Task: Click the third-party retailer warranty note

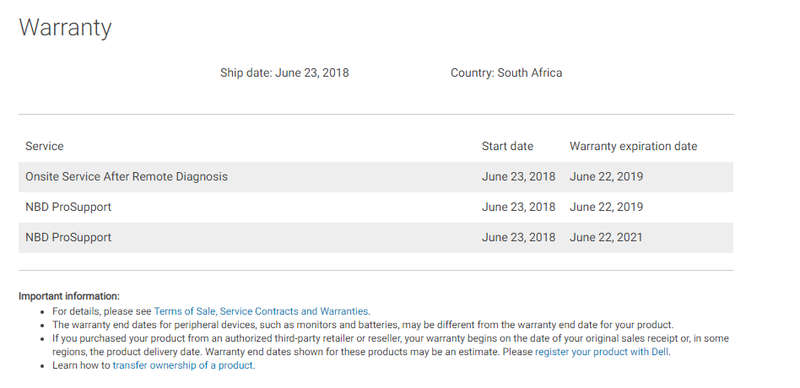Action: click(x=390, y=345)
